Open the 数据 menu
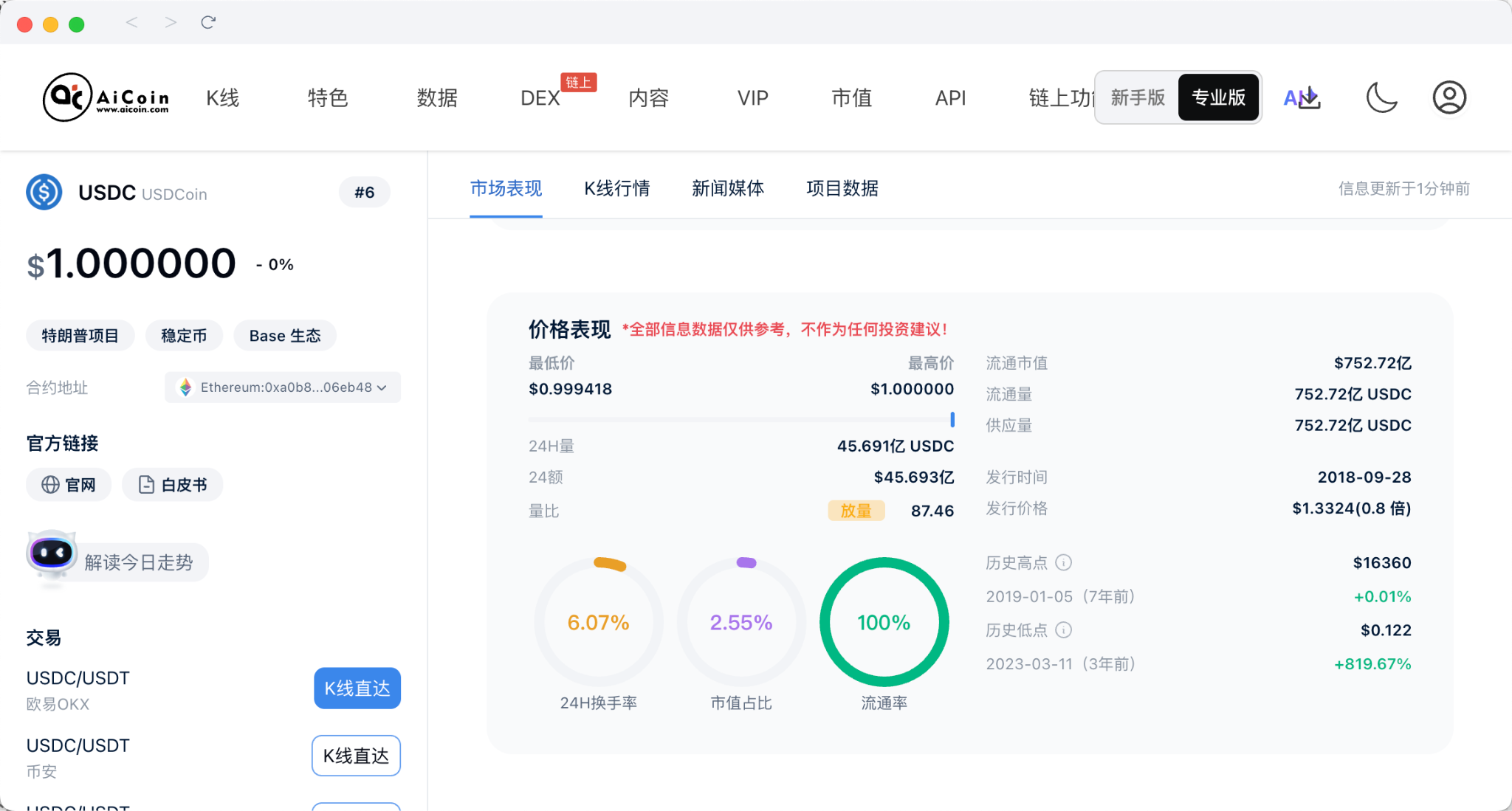Viewport: 1512px width, 811px height. click(437, 97)
